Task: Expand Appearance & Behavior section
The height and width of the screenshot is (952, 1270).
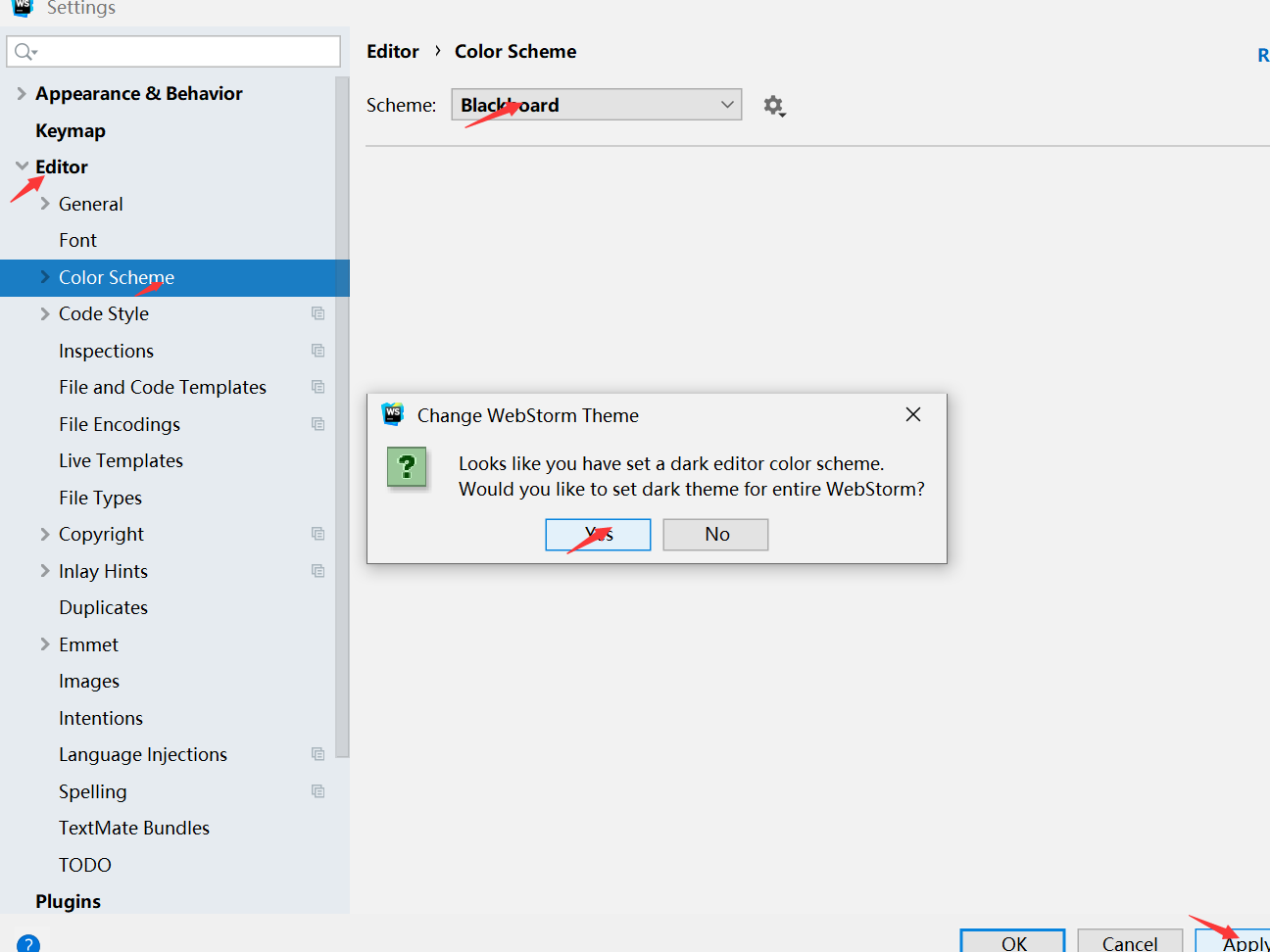Action: (22, 93)
